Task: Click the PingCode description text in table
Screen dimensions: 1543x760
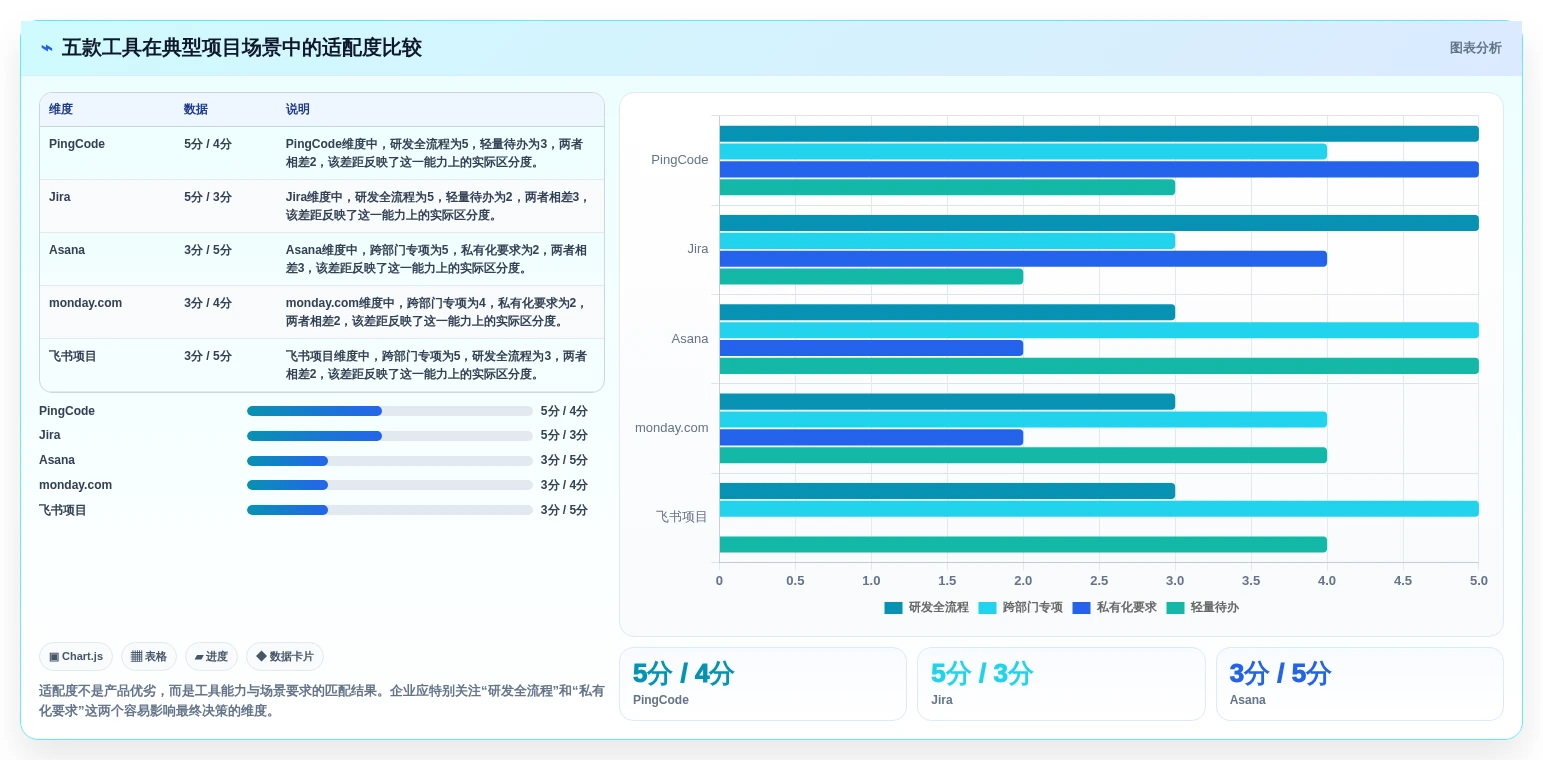Action: coord(434,153)
